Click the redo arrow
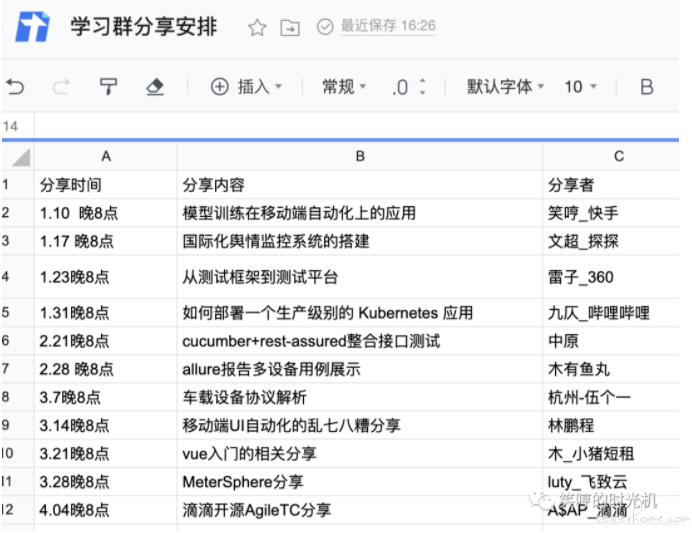This screenshot has height=533, width=692. point(61,86)
